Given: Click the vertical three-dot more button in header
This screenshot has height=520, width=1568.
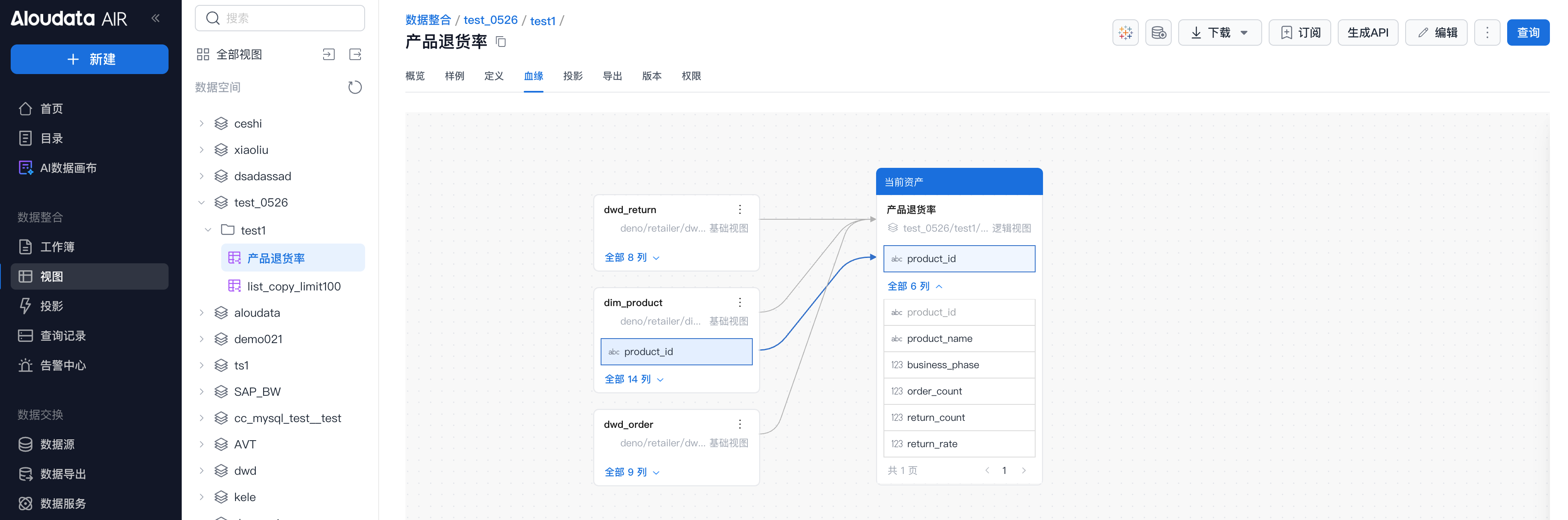Looking at the screenshot, I should (x=1487, y=33).
